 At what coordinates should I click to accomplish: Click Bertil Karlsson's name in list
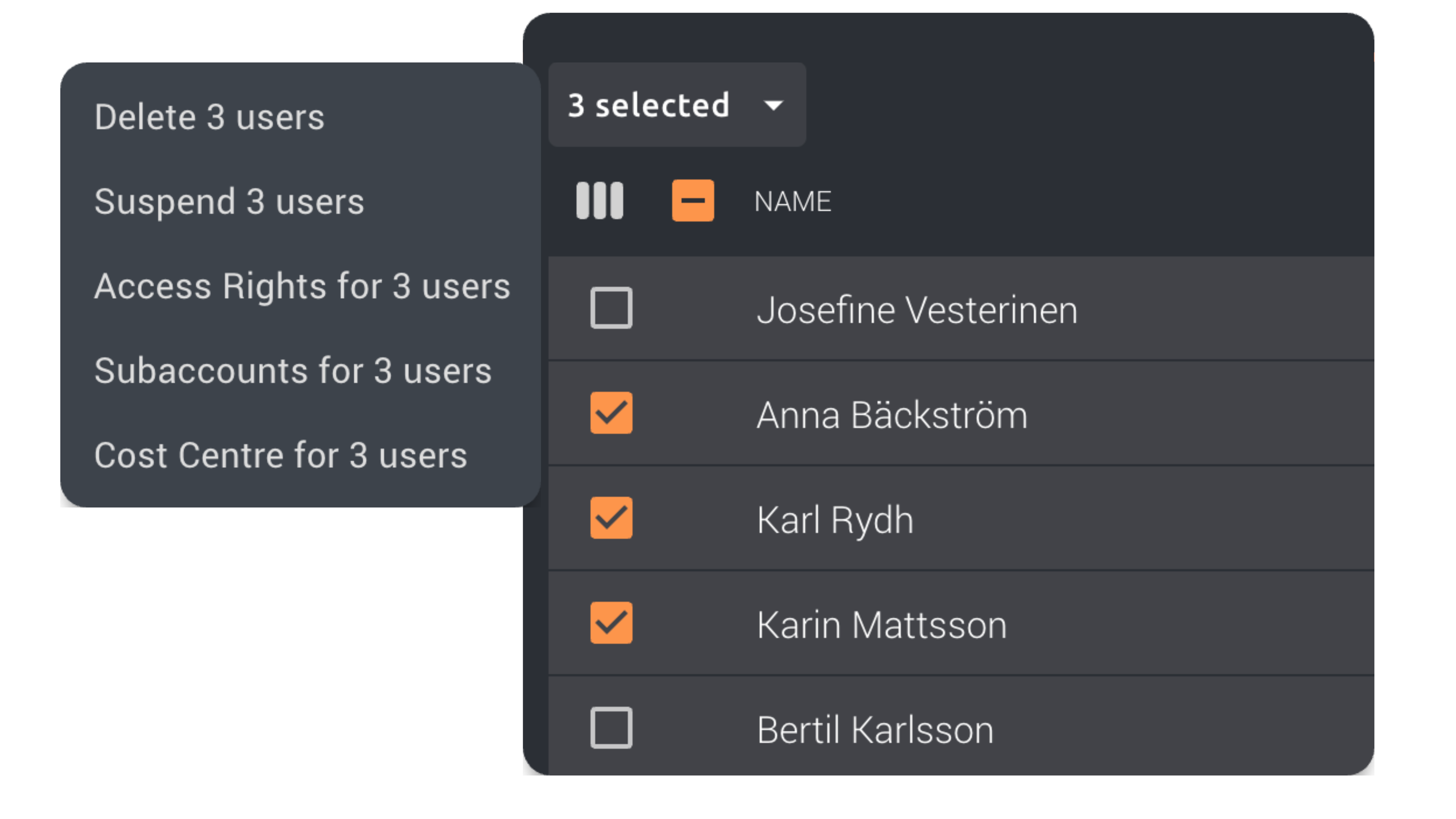click(875, 730)
